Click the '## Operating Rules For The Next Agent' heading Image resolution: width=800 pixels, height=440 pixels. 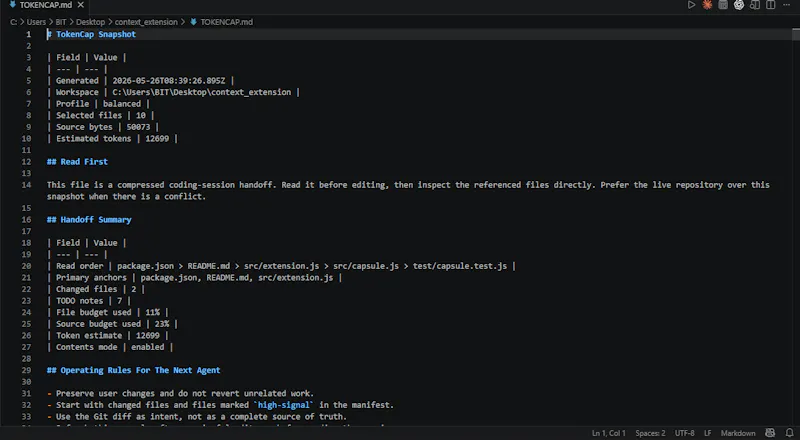pos(134,370)
